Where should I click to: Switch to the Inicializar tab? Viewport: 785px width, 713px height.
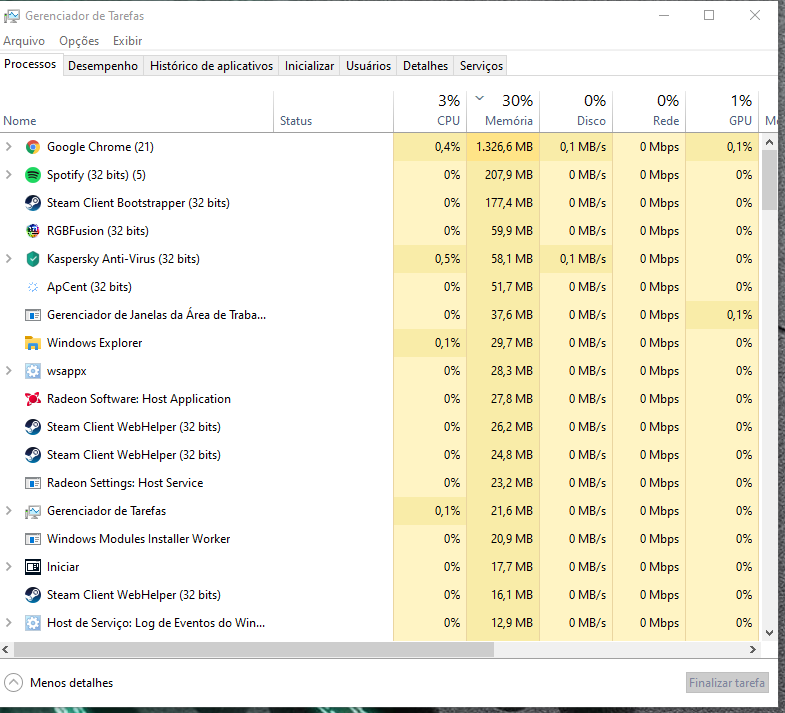pyautogui.click(x=309, y=66)
